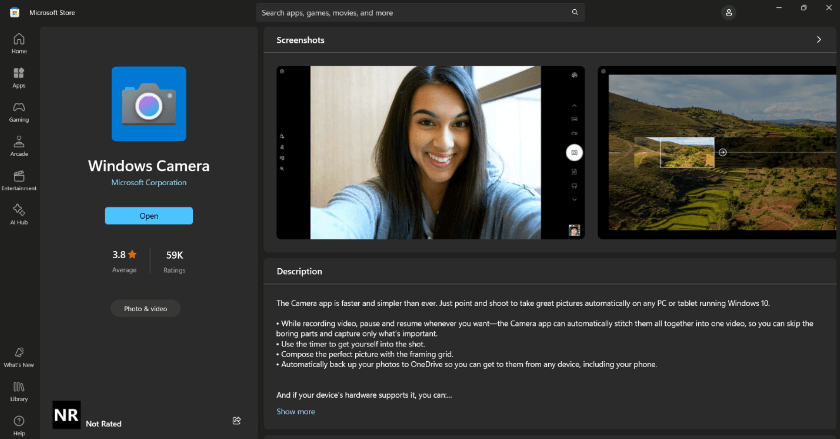Click the 'Use the timer' description line
This screenshot has width=840, height=439.
point(350,344)
